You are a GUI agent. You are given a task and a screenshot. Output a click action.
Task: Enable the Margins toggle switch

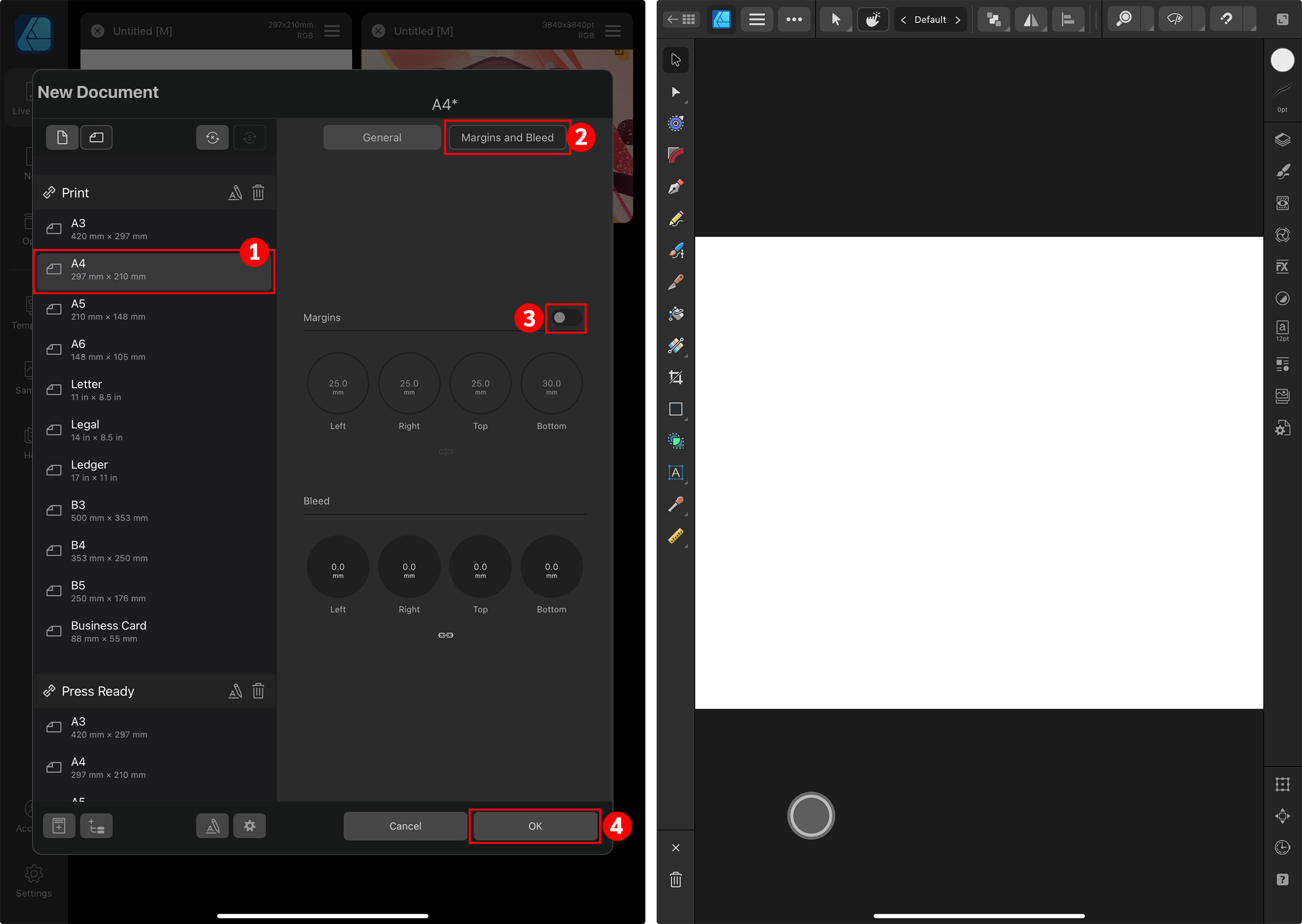pos(566,317)
